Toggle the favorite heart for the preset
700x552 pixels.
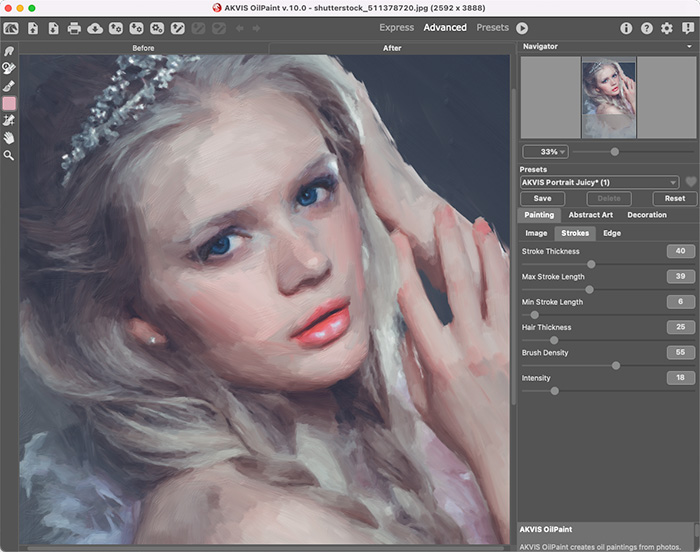[690, 182]
